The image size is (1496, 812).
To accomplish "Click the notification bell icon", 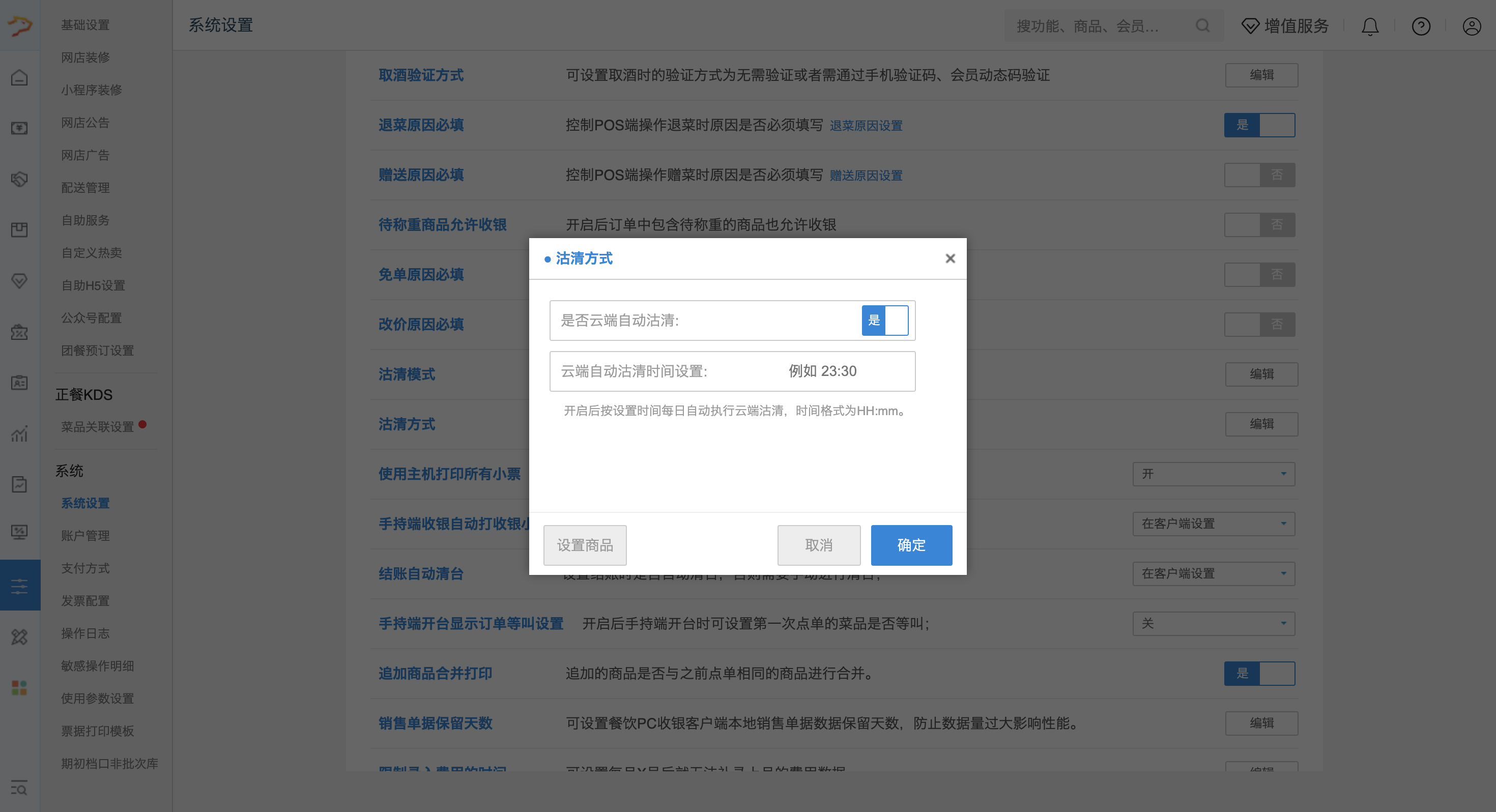I will [x=1370, y=26].
